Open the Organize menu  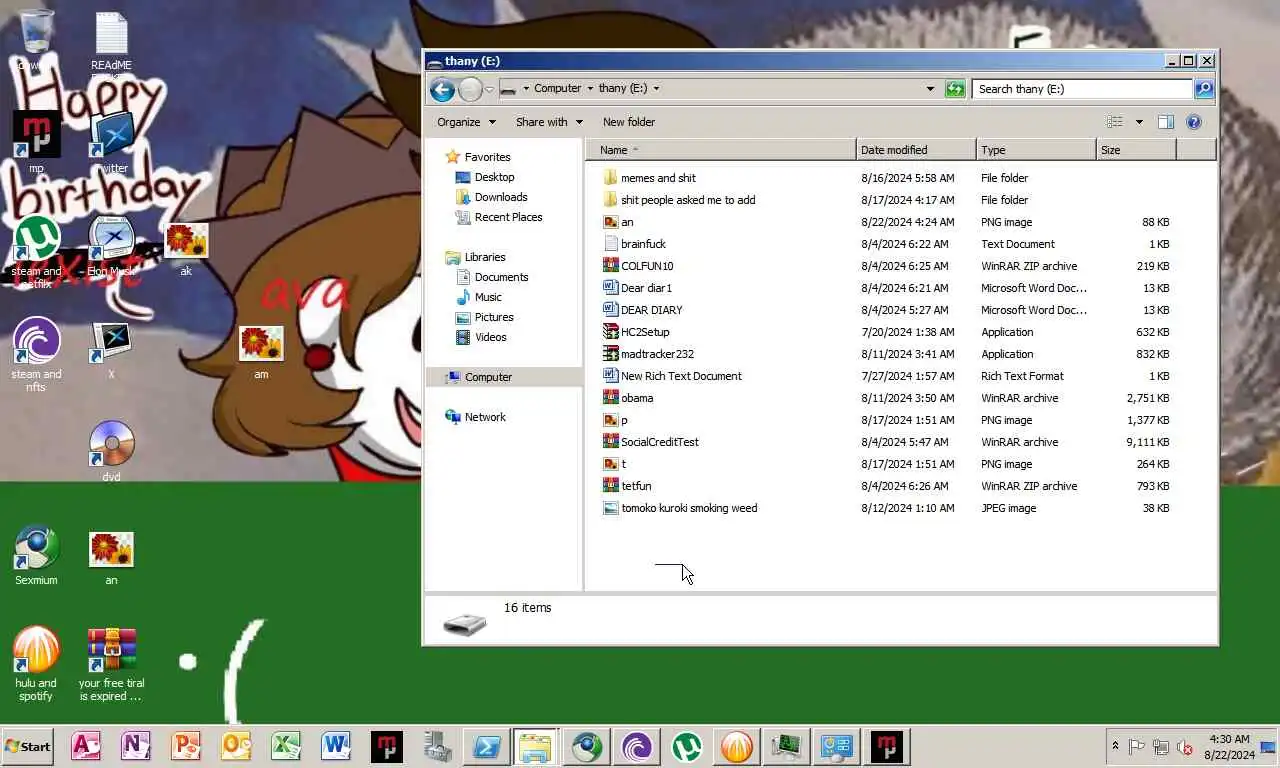[466, 122]
